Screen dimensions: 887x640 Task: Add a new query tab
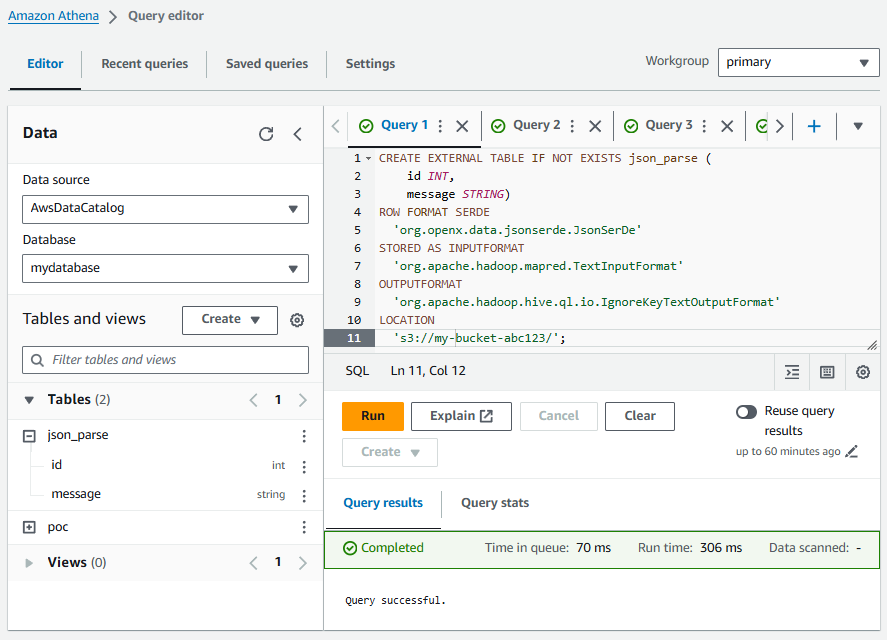[x=814, y=126]
